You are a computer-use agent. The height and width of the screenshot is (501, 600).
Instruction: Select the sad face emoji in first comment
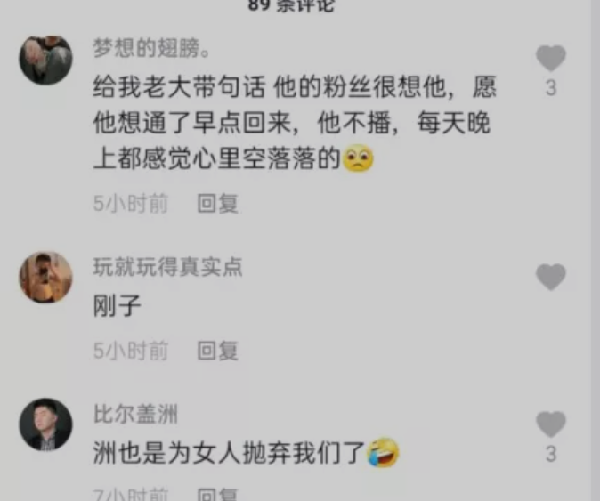(x=359, y=158)
